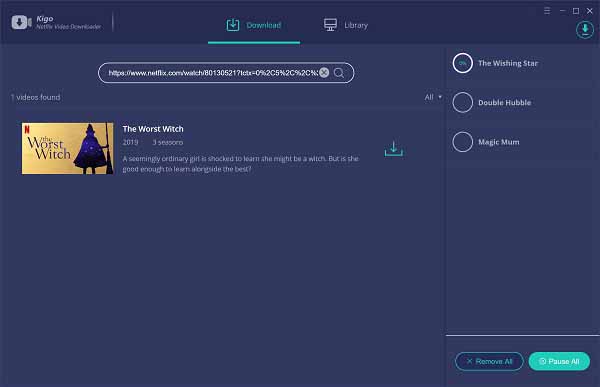Click the Double Hubble status circle
The image size is (600, 387).
463,103
